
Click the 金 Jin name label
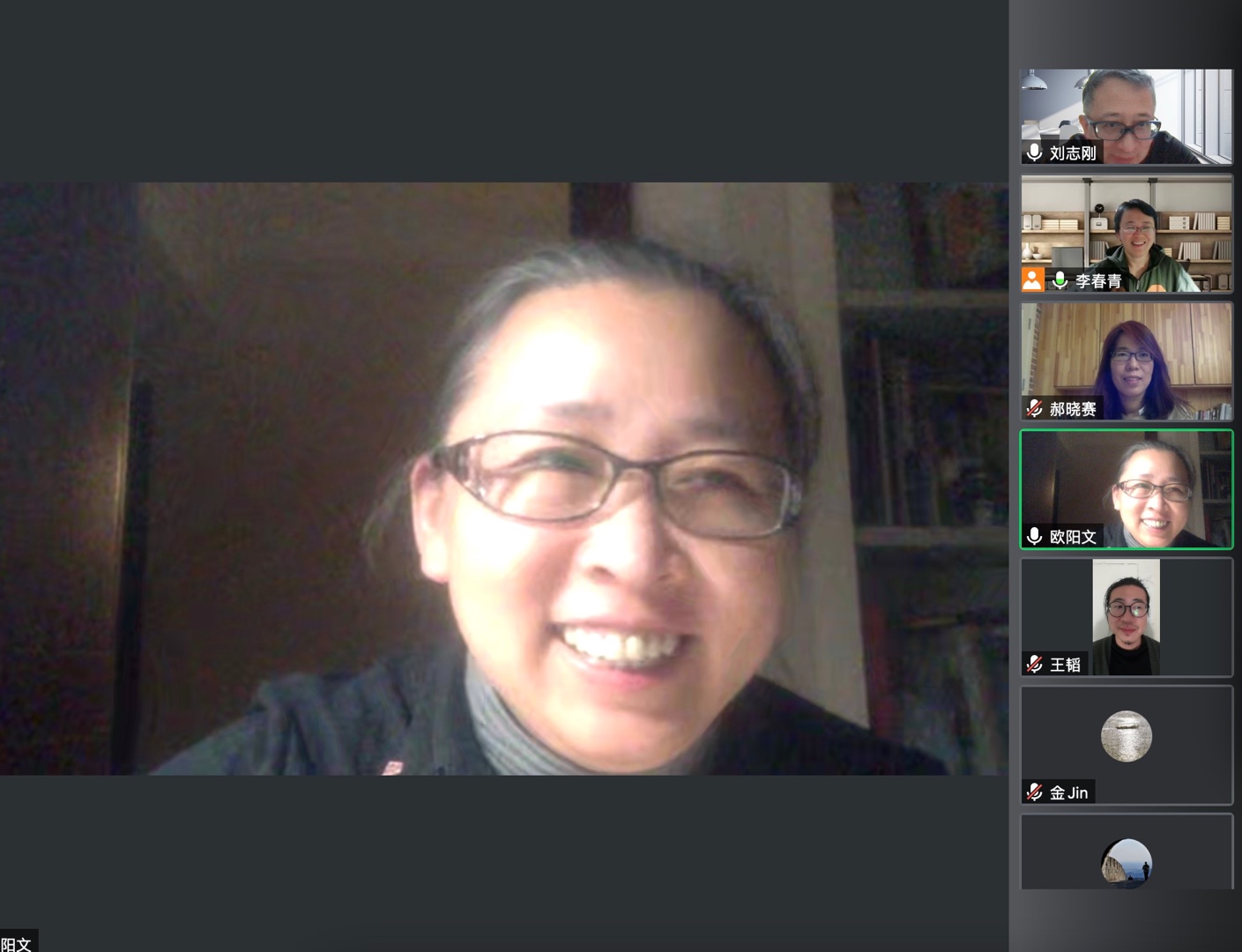point(1068,792)
